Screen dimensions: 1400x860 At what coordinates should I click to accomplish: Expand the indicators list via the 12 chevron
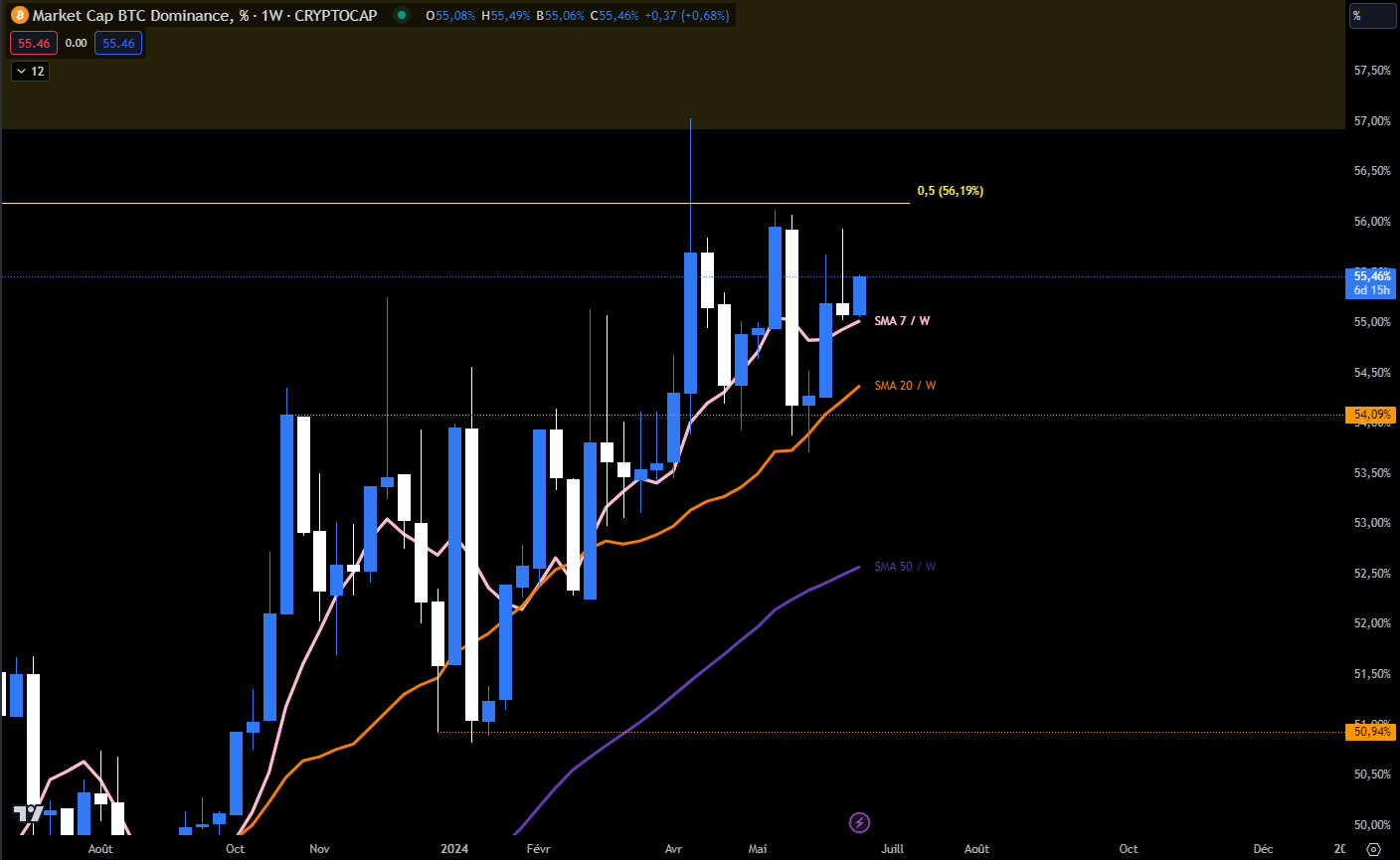[x=36, y=71]
